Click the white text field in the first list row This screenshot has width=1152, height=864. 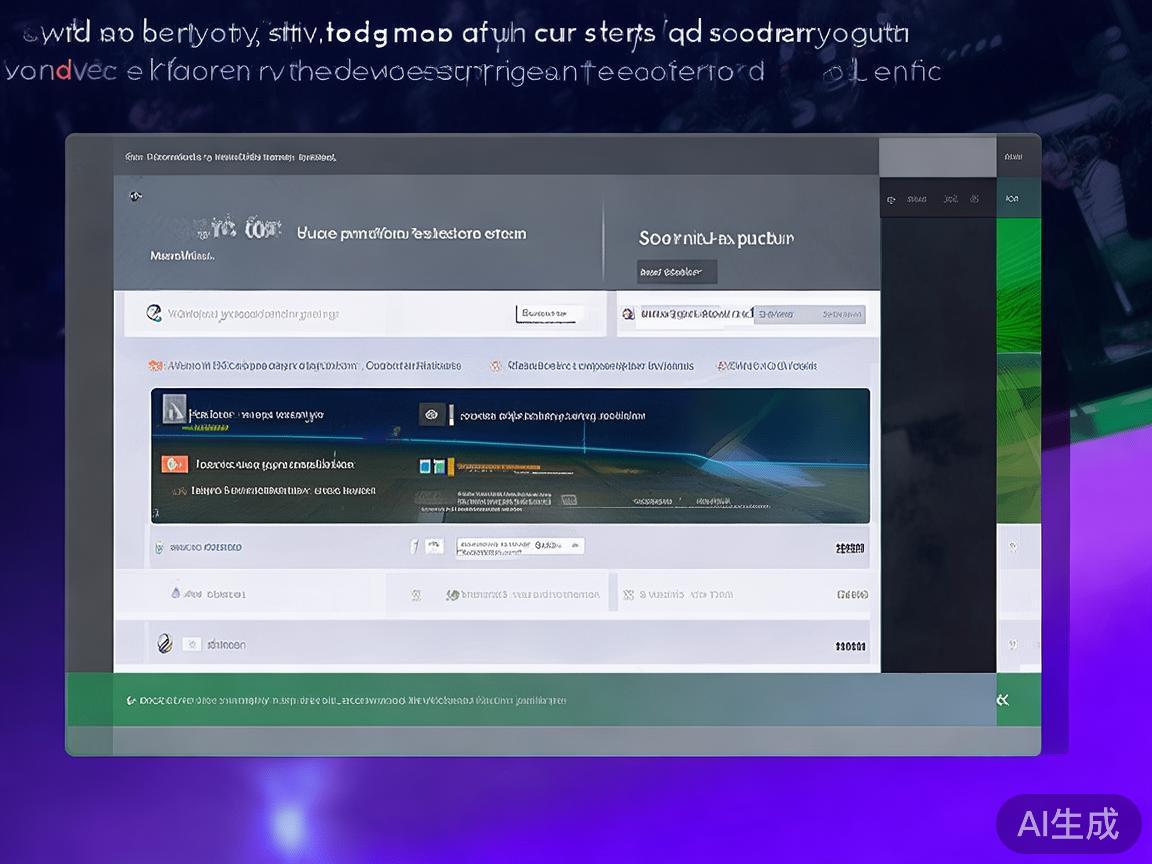point(520,546)
